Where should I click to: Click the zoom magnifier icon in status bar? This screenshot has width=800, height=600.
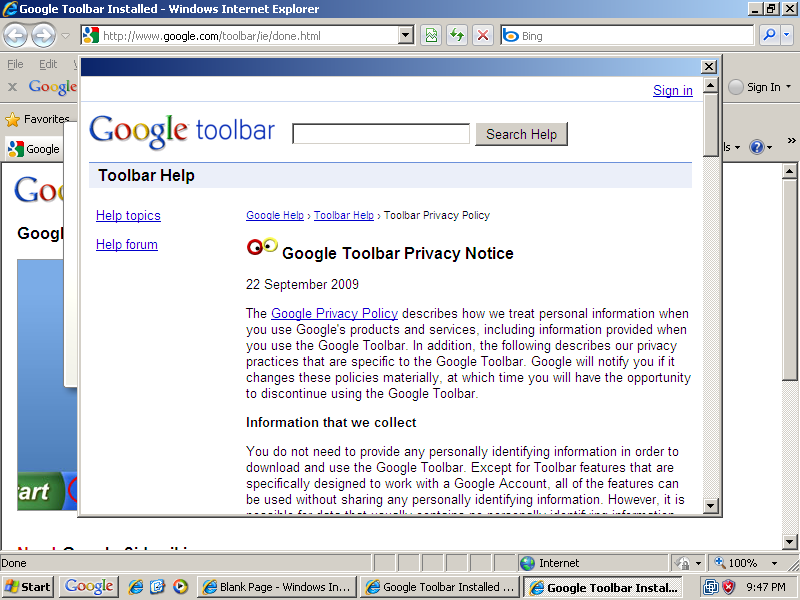pos(719,562)
